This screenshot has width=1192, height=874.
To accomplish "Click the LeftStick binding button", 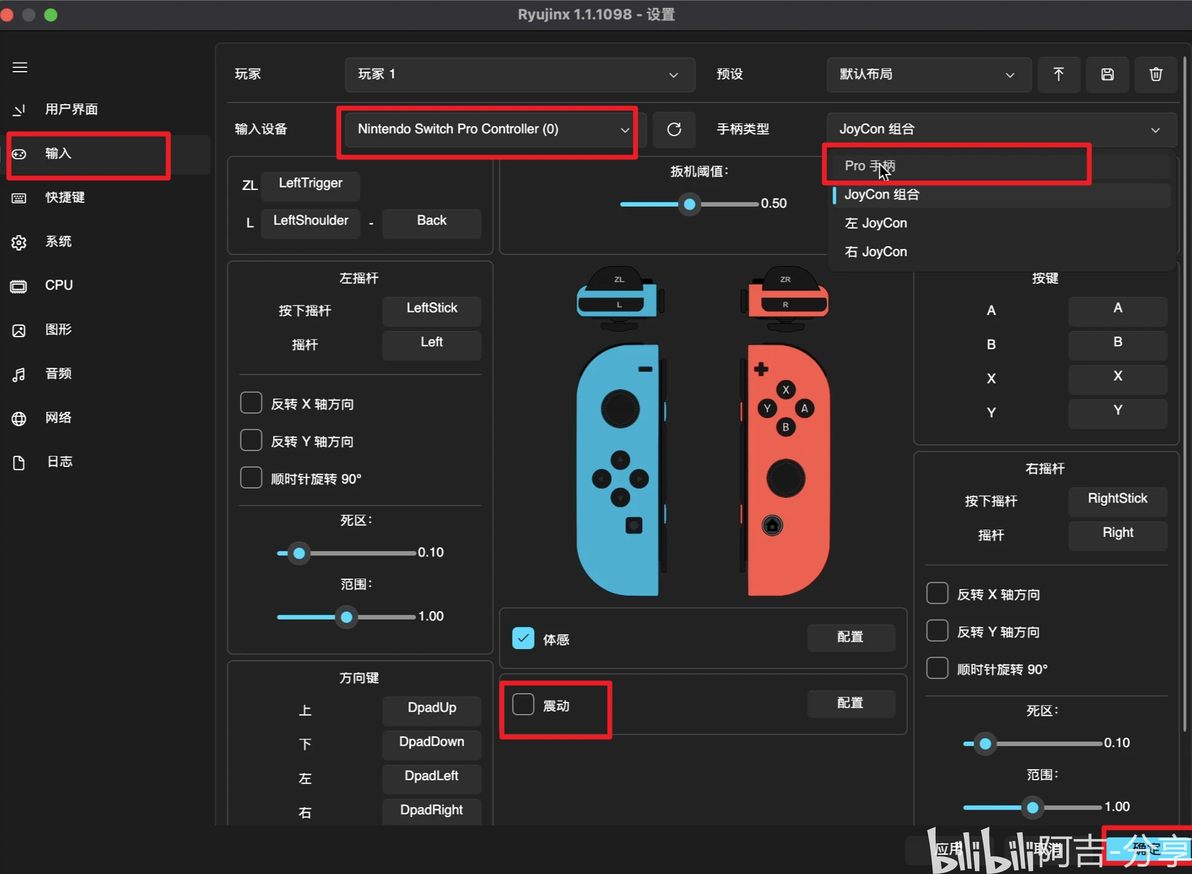I will 432,309.
